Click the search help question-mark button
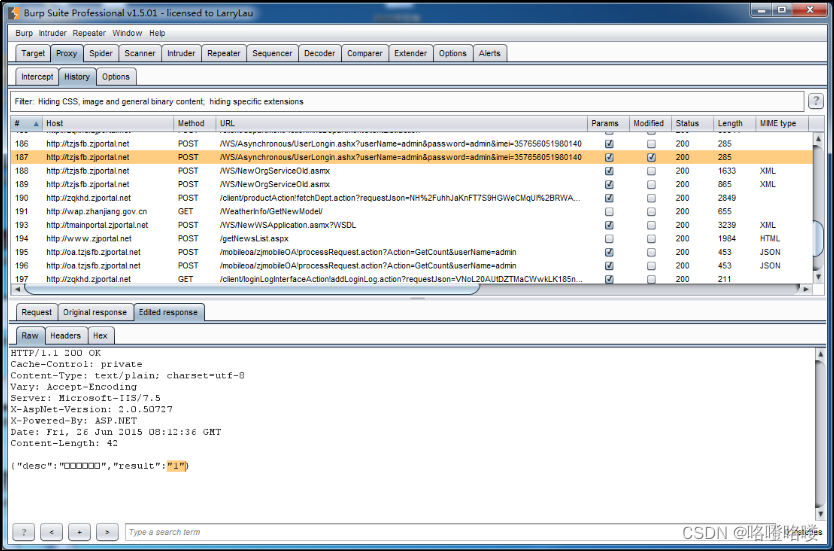The height and width of the screenshot is (551, 834). pos(23,531)
